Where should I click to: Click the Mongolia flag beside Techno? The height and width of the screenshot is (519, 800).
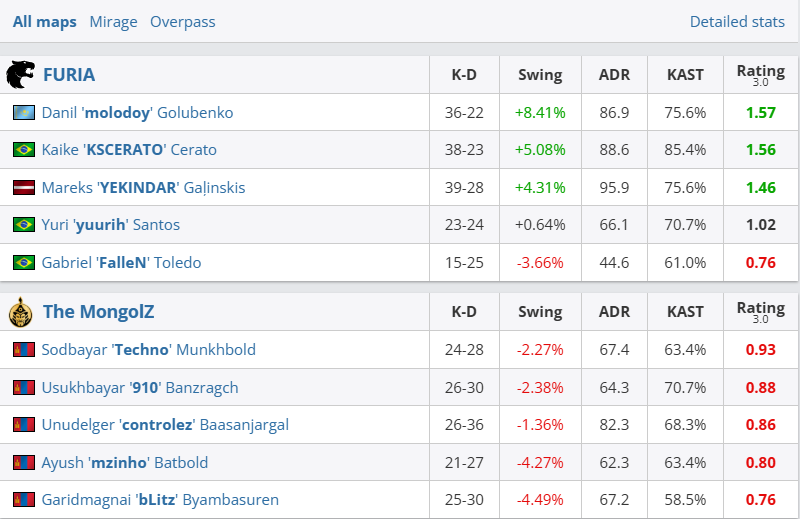24,350
